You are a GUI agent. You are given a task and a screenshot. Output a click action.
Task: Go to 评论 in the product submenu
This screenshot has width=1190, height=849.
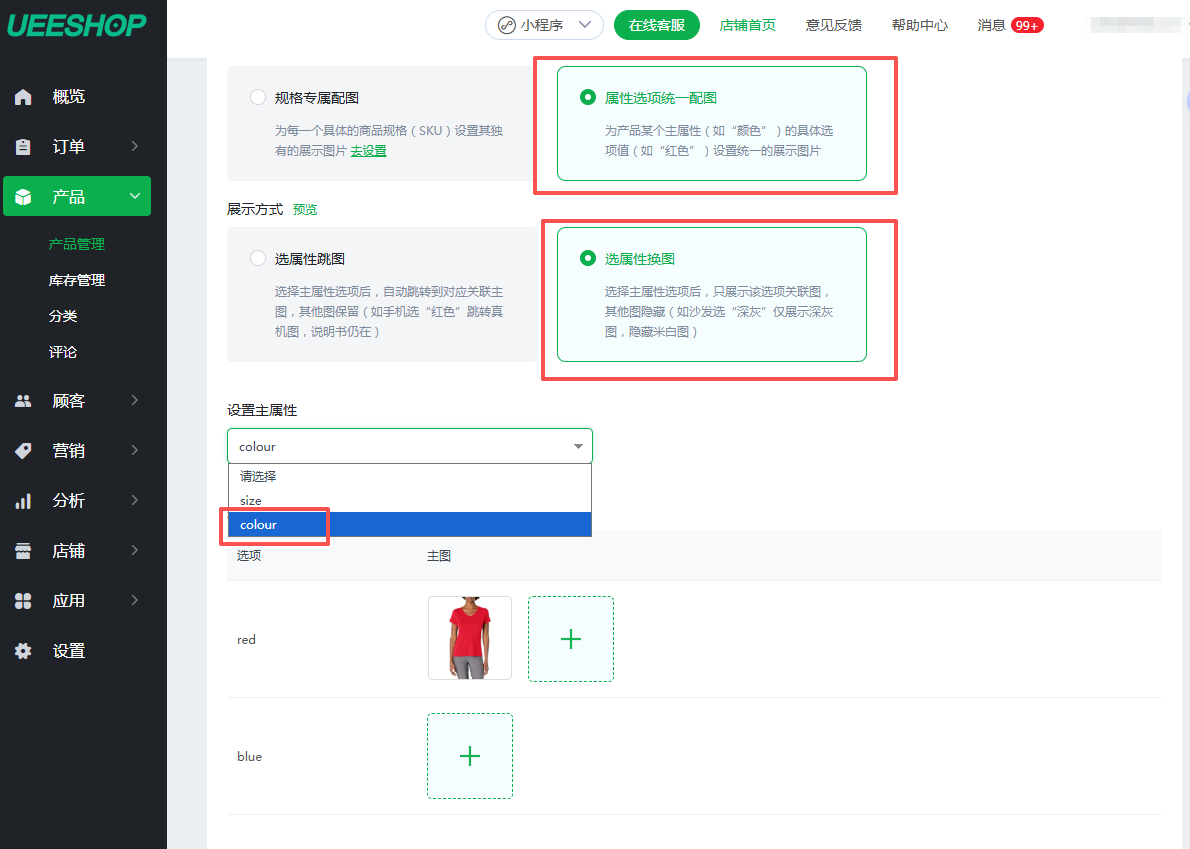(x=63, y=352)
